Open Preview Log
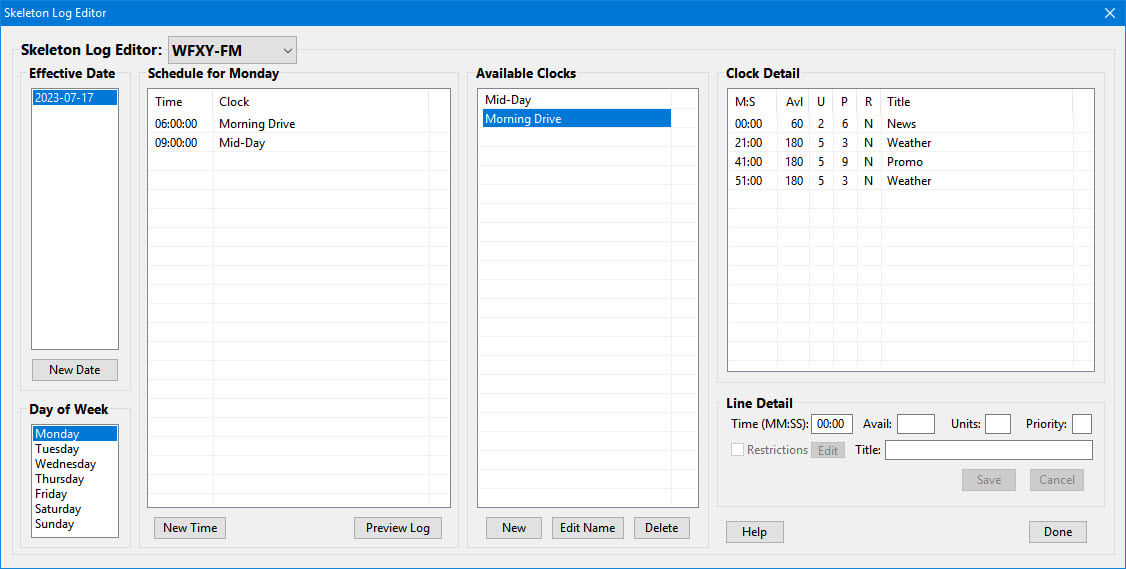The image size is (1126, 569). (x=397, y=528)
